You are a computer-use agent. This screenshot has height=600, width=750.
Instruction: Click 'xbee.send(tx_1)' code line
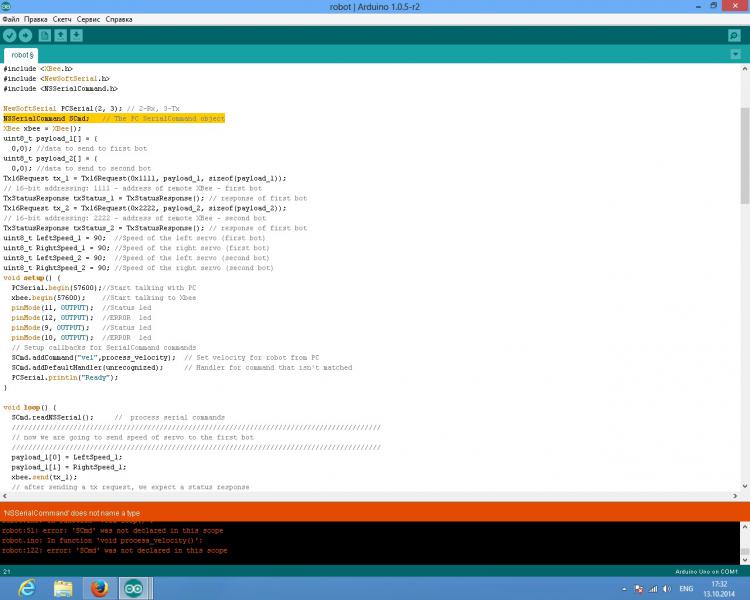(x=44, y=477)
